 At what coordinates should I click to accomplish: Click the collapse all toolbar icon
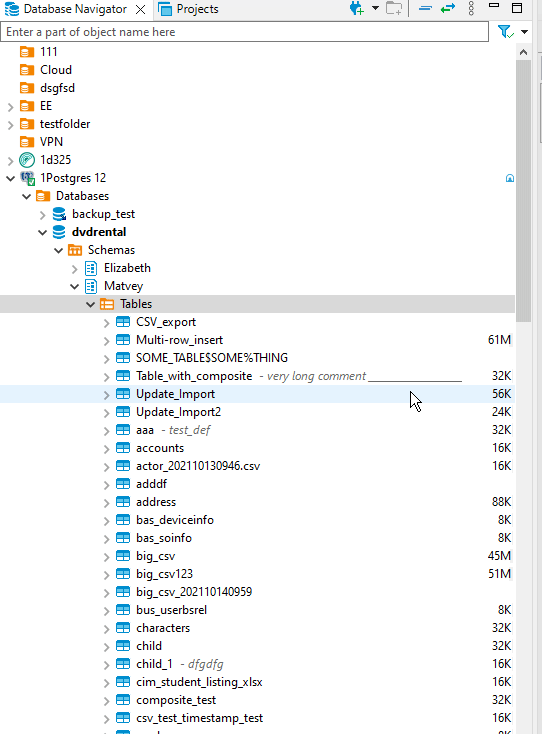(425, 8)
